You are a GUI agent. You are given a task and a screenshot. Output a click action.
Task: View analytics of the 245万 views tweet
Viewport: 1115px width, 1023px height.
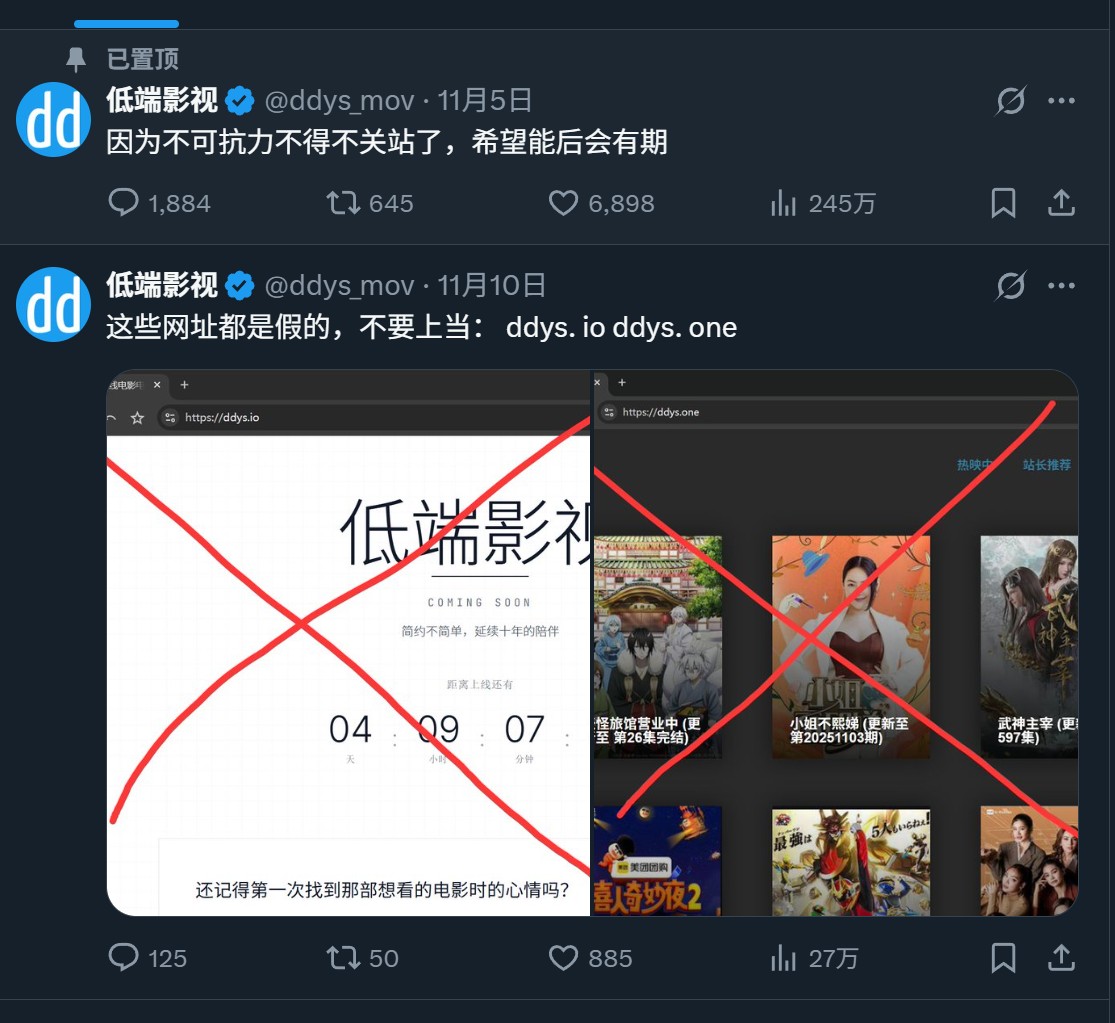point(783,203)
